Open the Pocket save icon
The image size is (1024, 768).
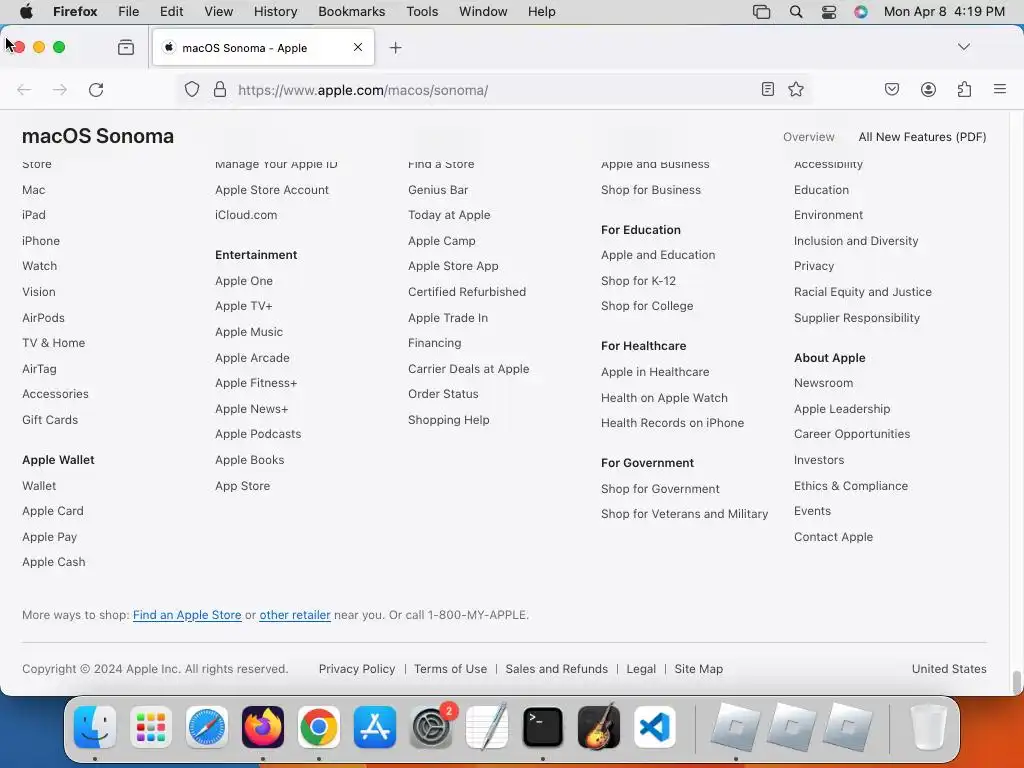891,89
